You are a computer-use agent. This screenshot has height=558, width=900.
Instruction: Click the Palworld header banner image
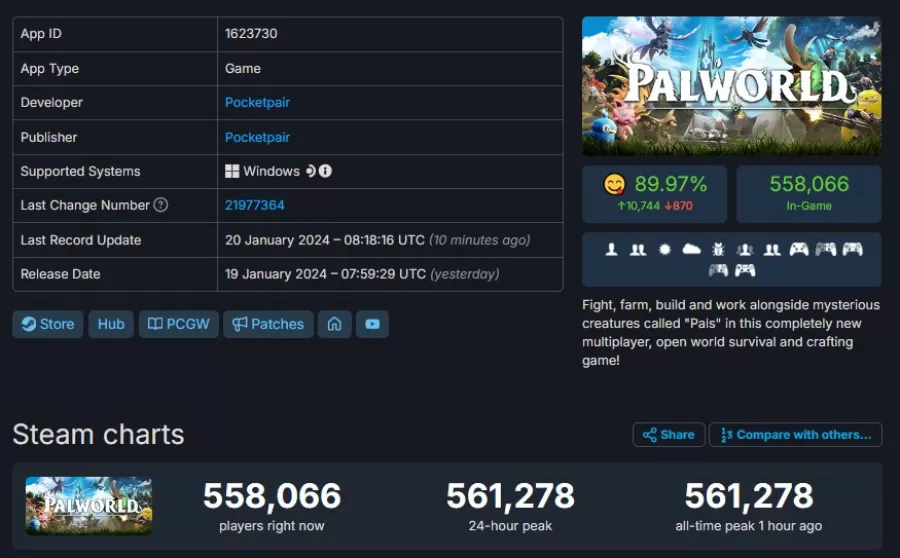point(732,86)
